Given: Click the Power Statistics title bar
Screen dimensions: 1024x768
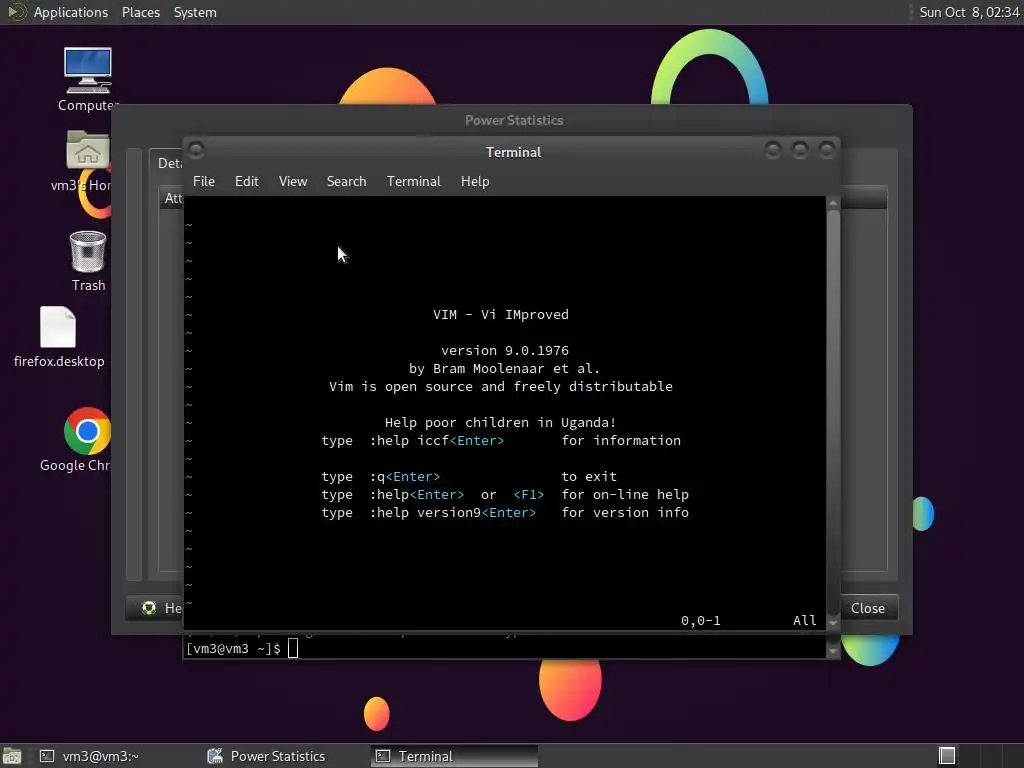Looking at the screenshot, I should point(513,120).
